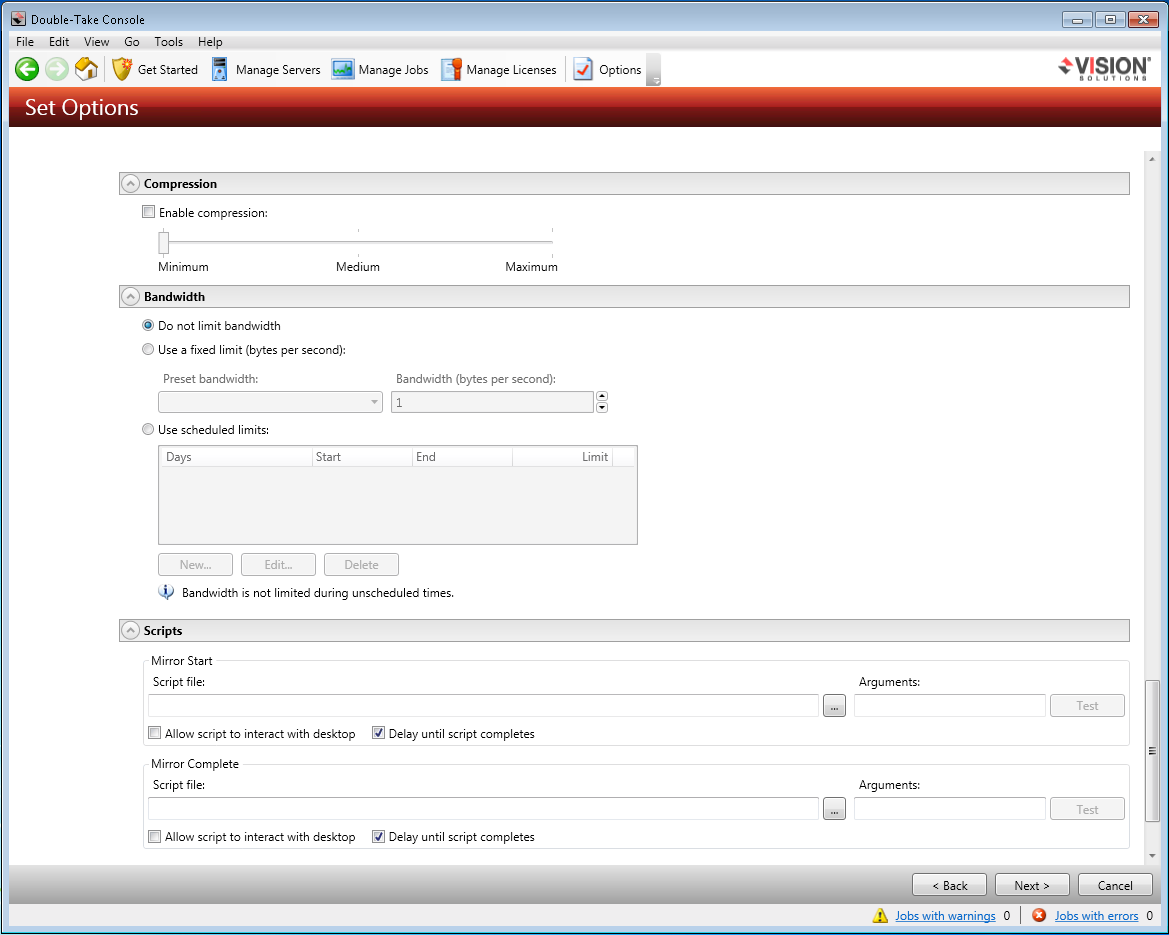
Task: Enable the compression checkbox
Action: [149, 212]
